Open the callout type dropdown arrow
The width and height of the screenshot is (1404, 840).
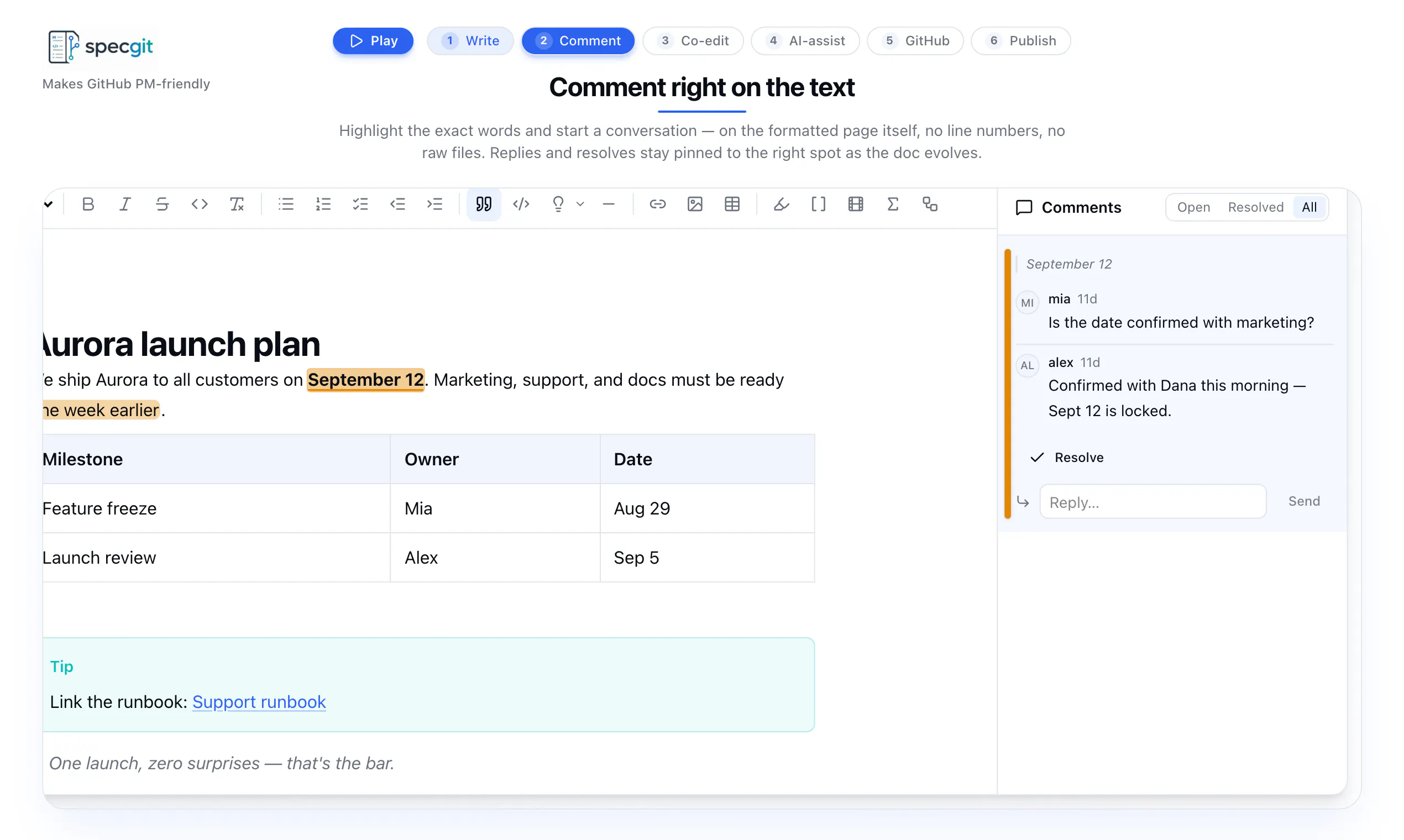pos(580,204)
